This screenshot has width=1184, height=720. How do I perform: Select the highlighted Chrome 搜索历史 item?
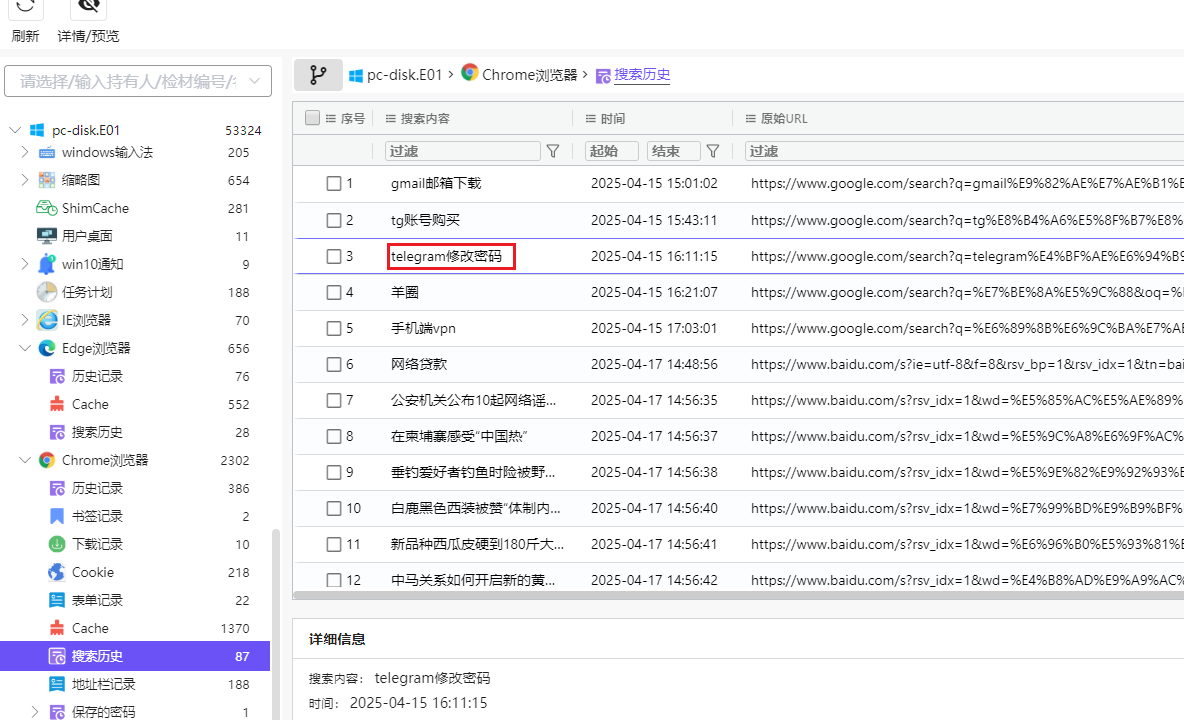(x=135, y=656)
